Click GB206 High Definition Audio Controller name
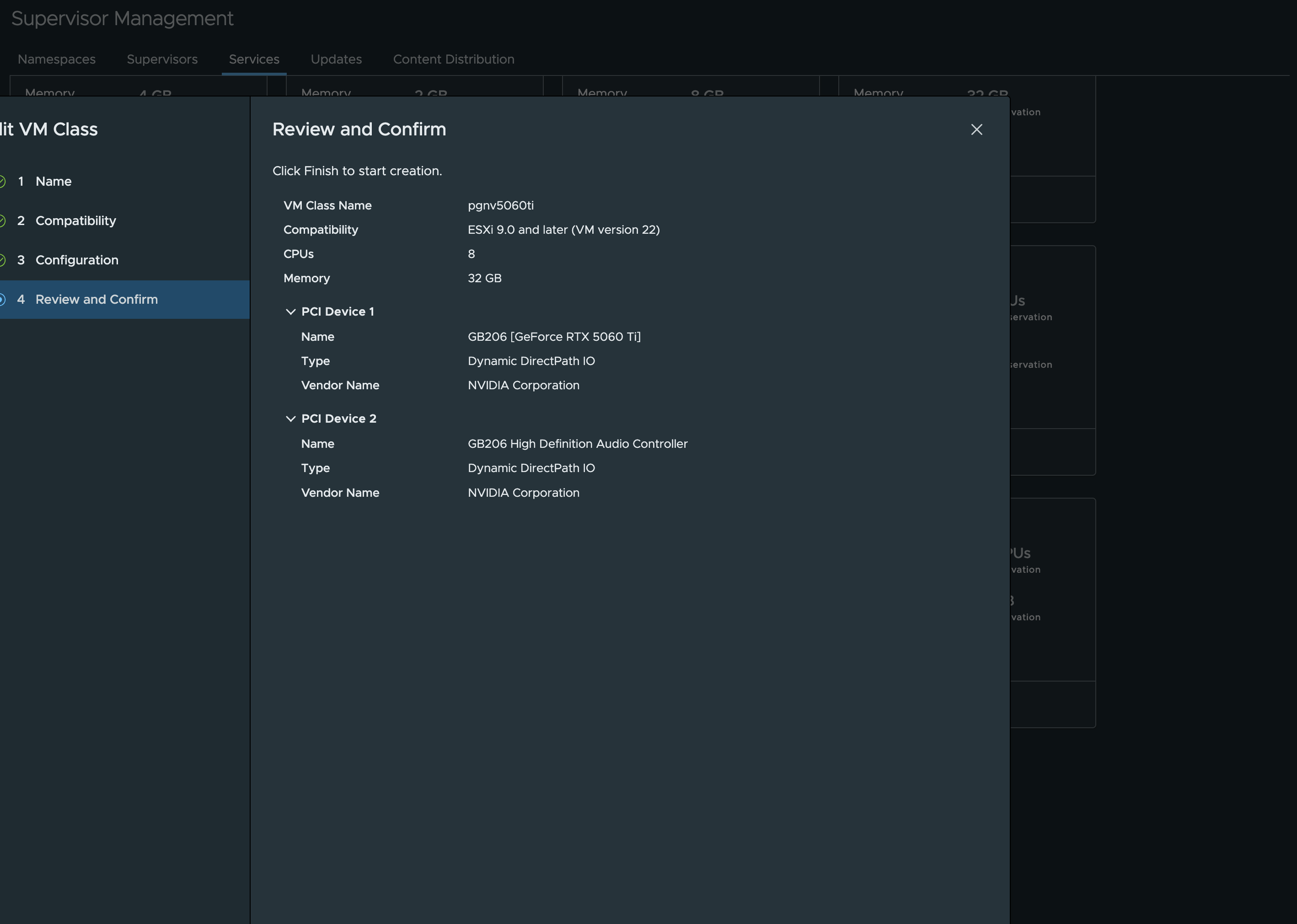 (578, 444)
